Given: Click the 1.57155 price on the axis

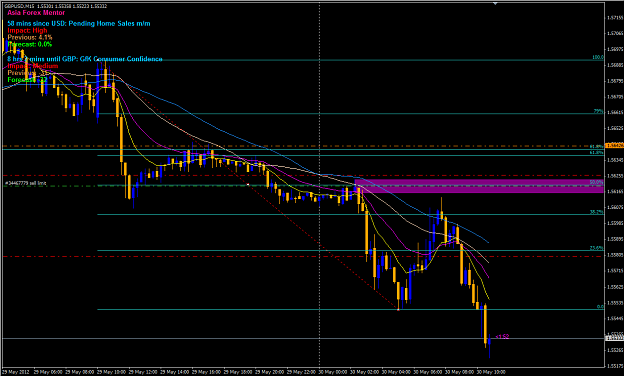Looking at the screenshot, I should tap(614, 18).
